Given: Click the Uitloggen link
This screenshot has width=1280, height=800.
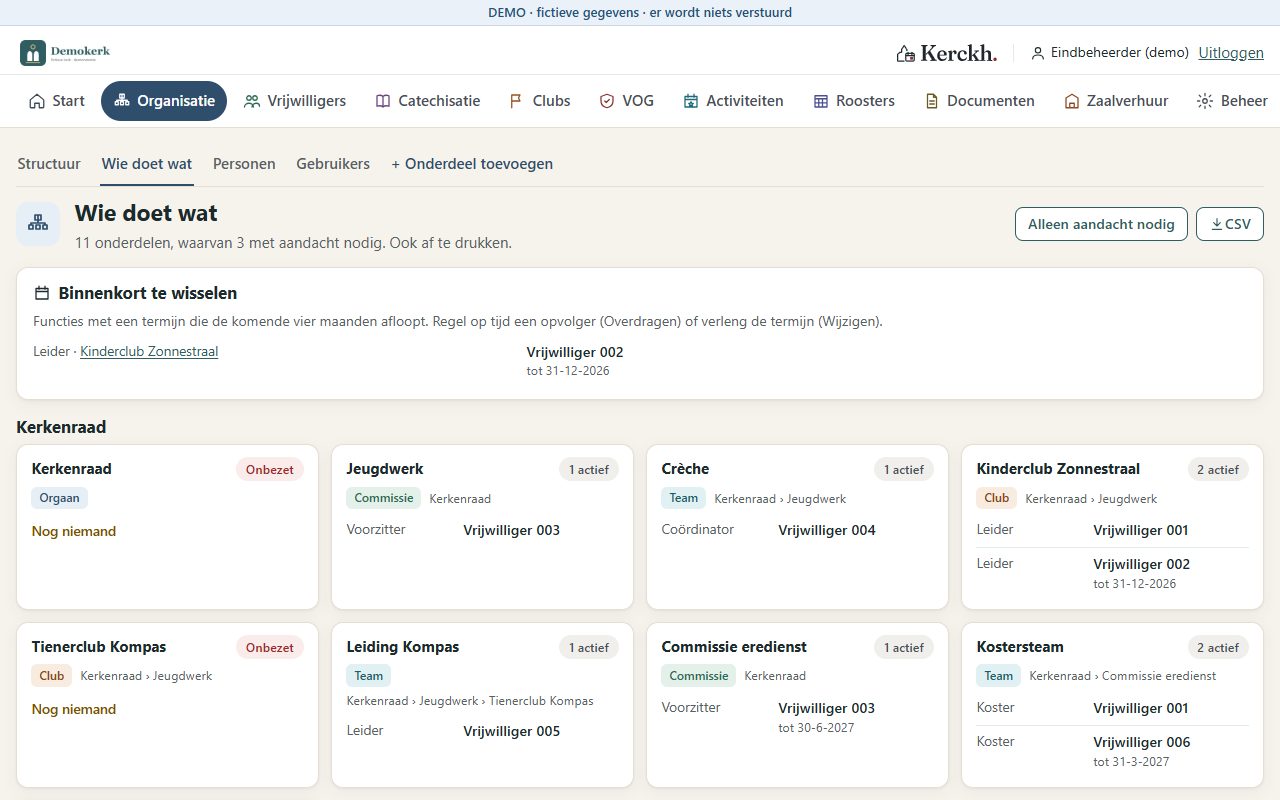Looking at the screenshot, I should [x=1231, y=53].
